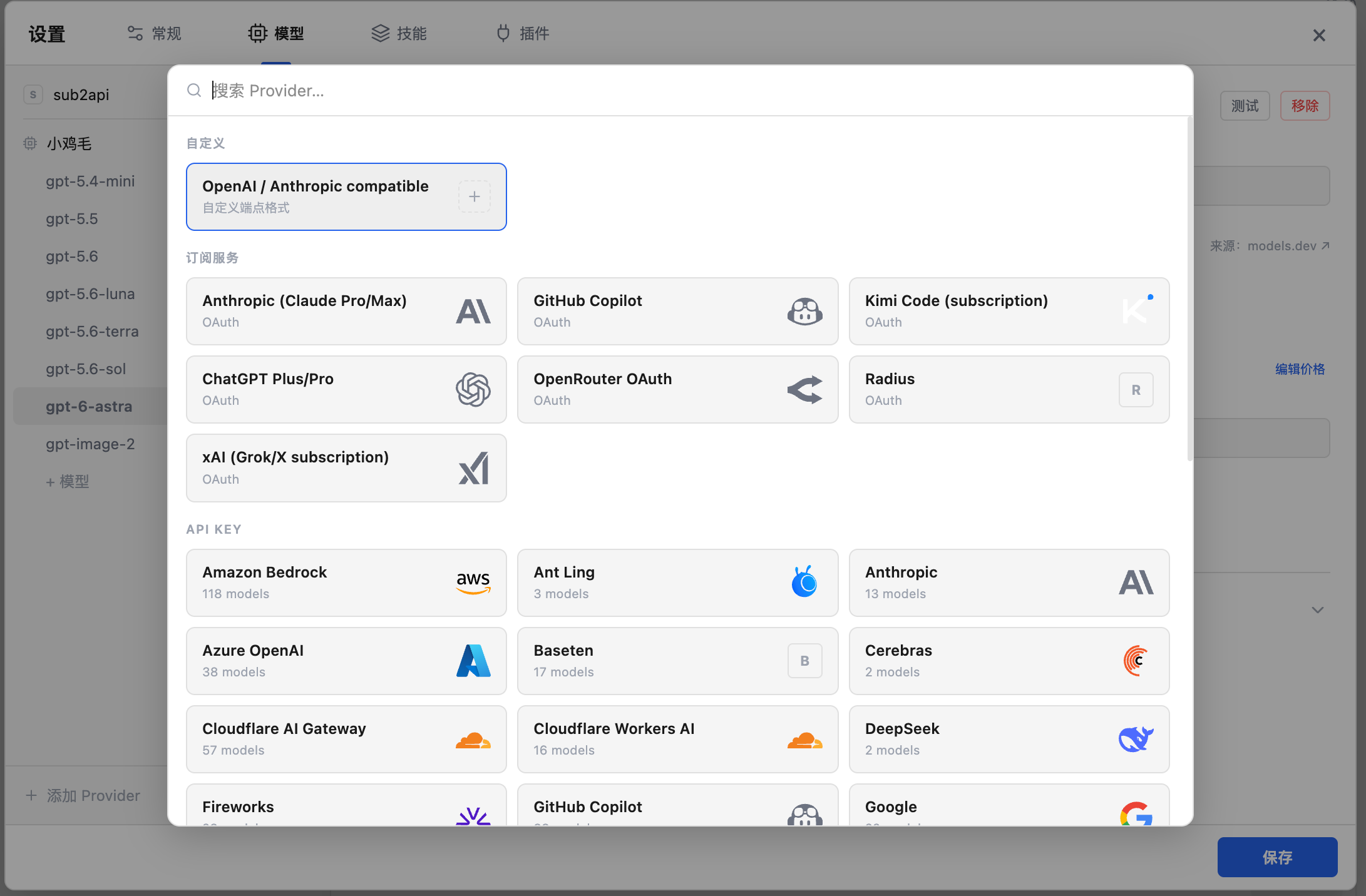Image resolution: width=1366 pixels, height=896 pixels.
Task: Click the red 移除 button
Action: 1305,106
